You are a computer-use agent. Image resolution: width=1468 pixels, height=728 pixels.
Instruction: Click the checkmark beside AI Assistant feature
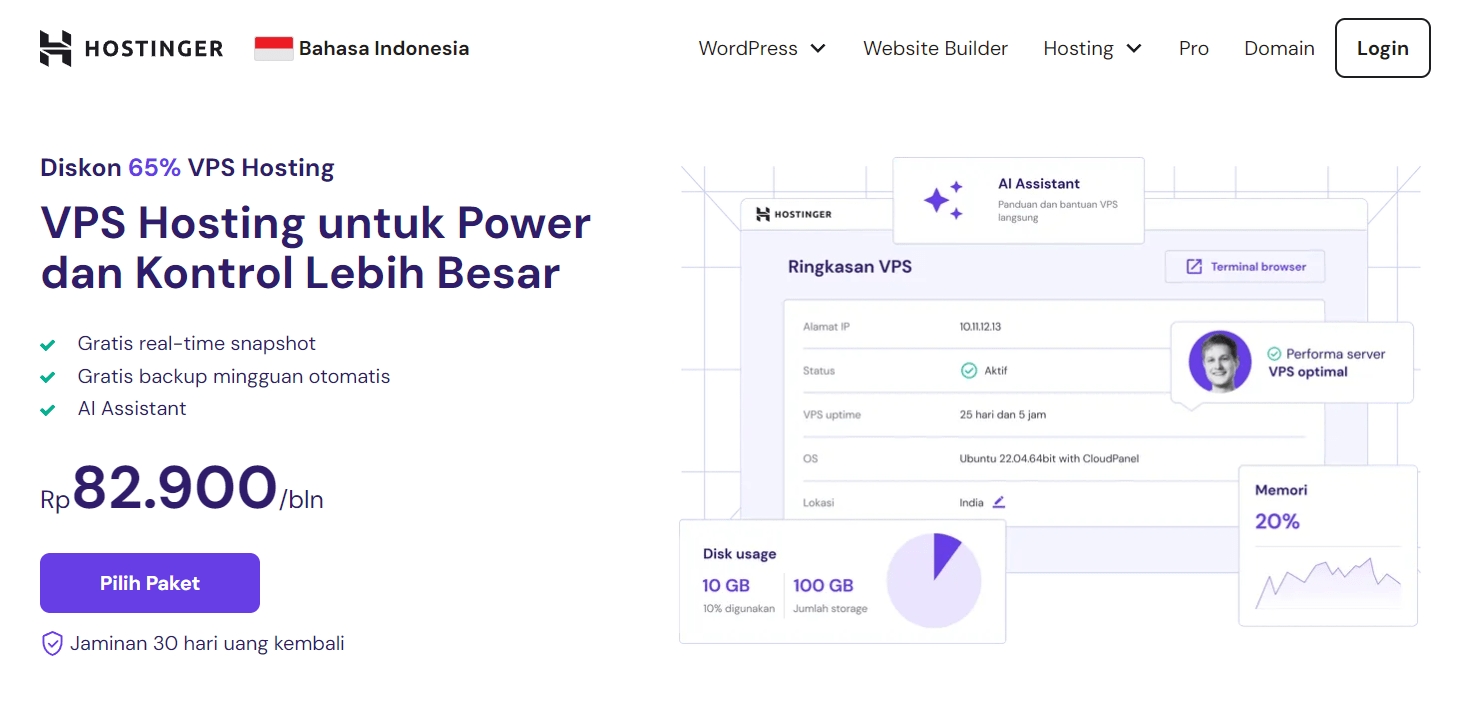click(47, 410)
